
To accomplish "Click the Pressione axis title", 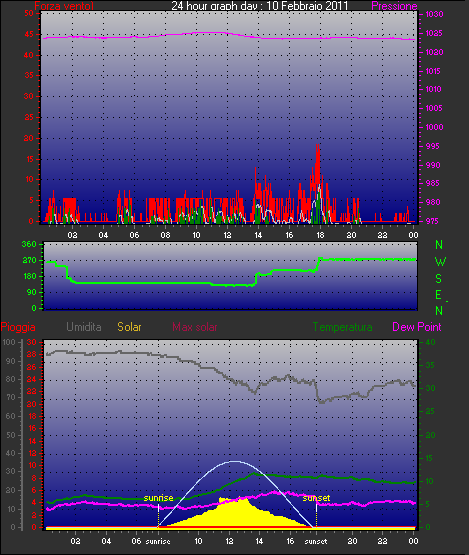I will 394,6.
